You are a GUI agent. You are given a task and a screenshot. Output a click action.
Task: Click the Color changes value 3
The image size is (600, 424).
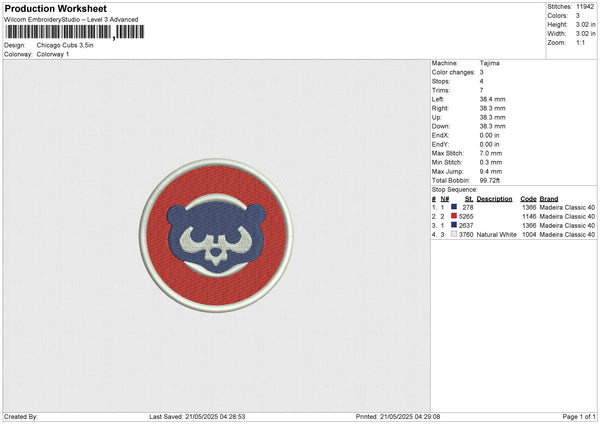pyautogui.click(x=481, y=72)
